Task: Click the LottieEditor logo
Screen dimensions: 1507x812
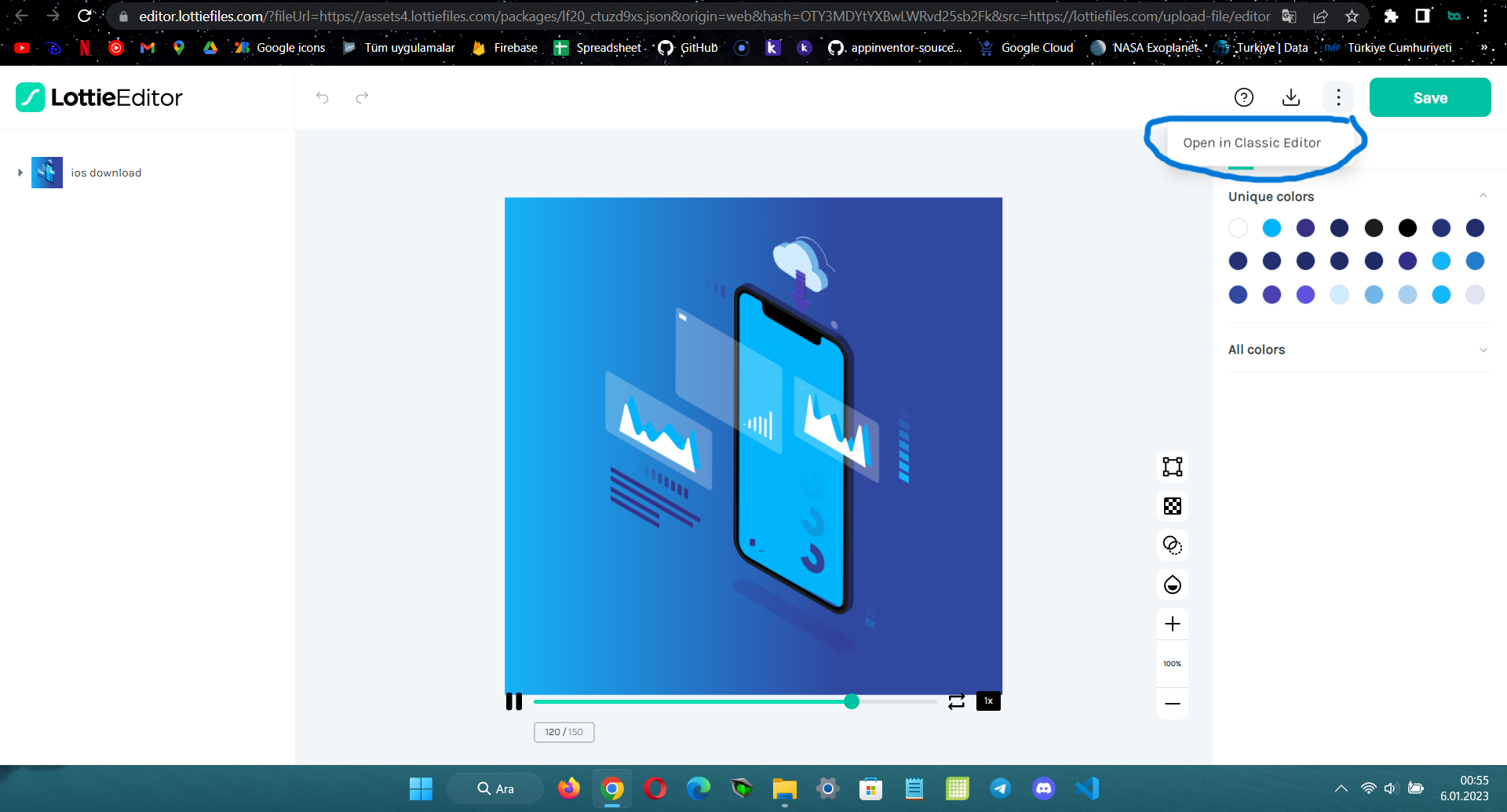Action: [x=99, y=97]
